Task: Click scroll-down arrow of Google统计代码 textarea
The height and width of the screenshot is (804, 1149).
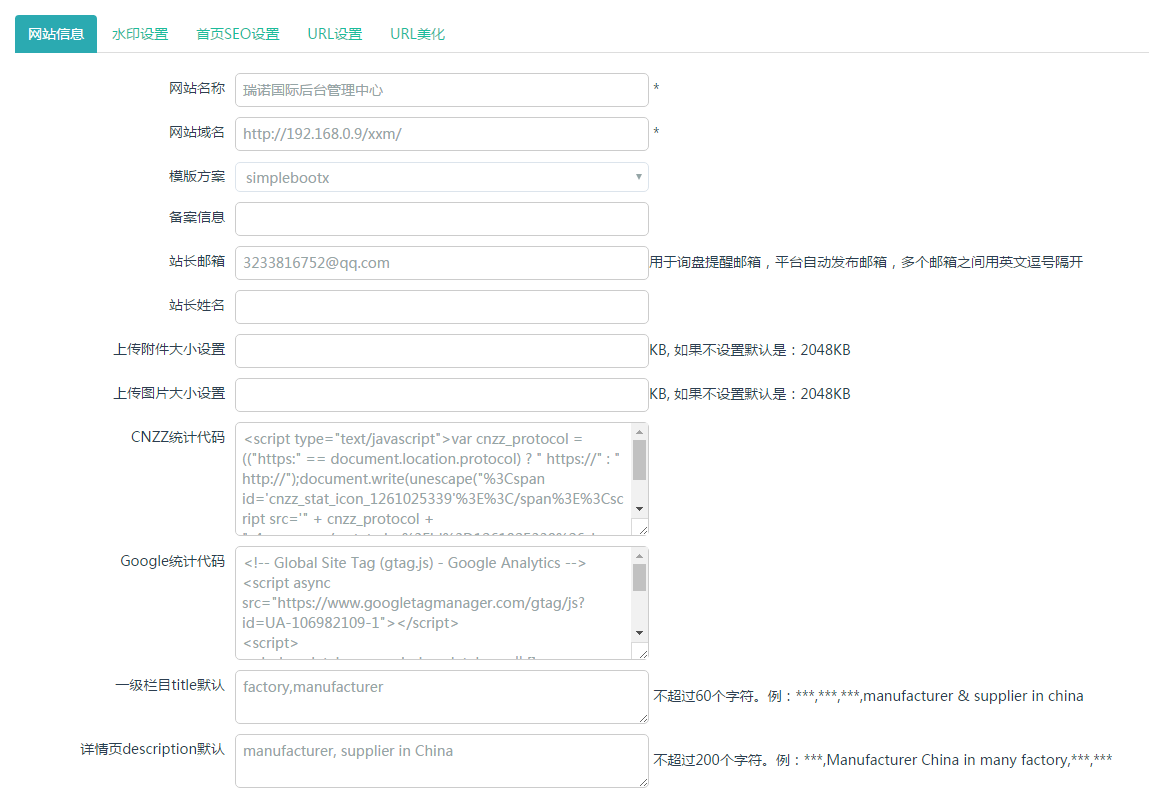Action: point(640,632)
